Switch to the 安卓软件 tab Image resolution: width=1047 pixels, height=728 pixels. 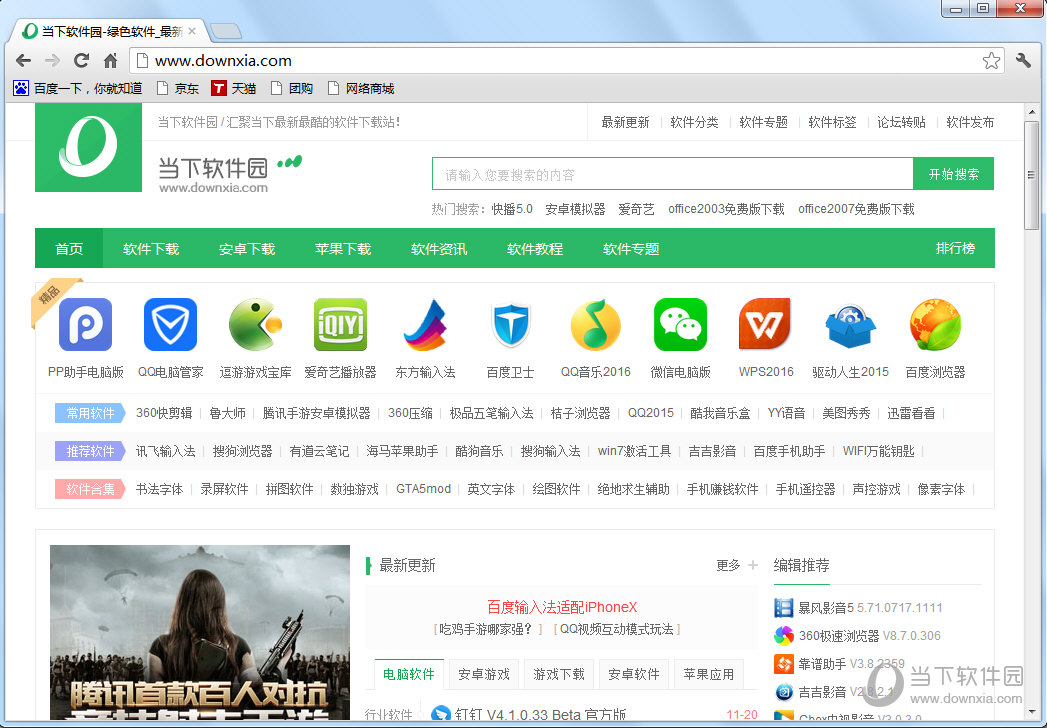click(x=634, y=675)
